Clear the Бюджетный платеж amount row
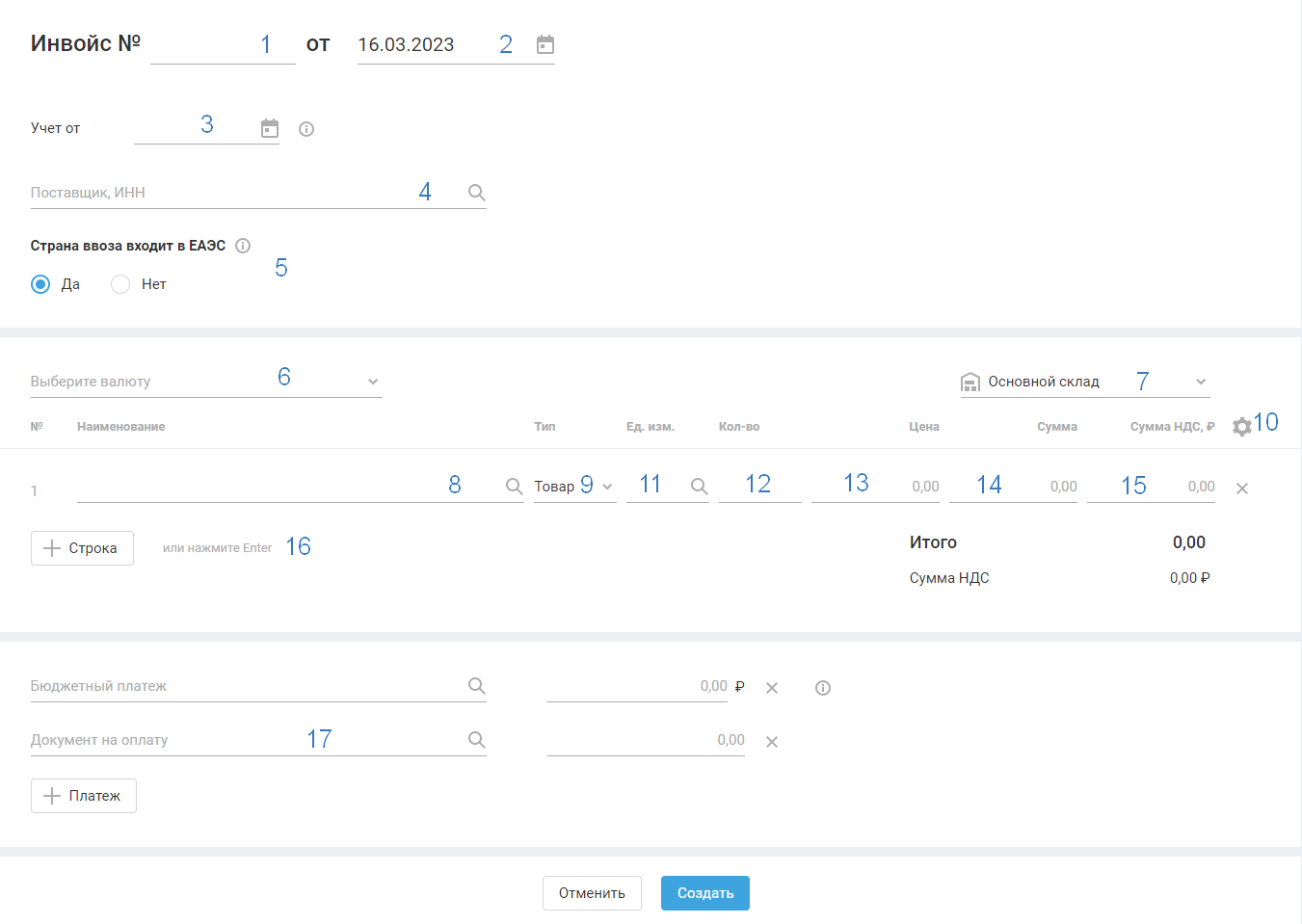The width and height of the screenshot is (1302, 924). [772, 688]
